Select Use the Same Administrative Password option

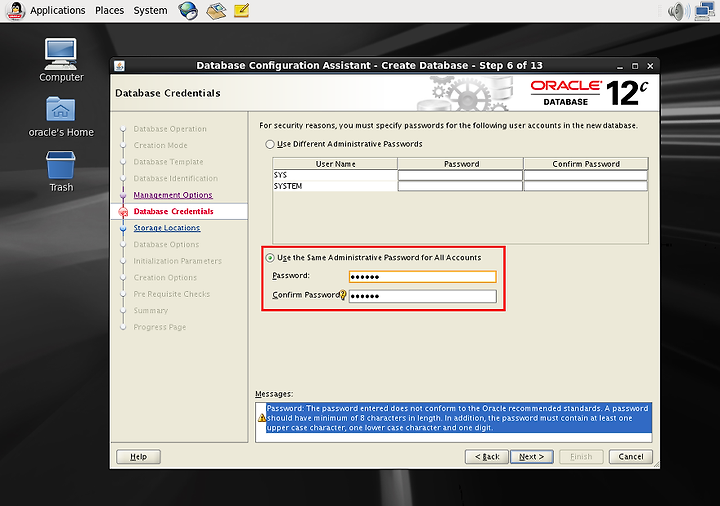click(270, 258)
